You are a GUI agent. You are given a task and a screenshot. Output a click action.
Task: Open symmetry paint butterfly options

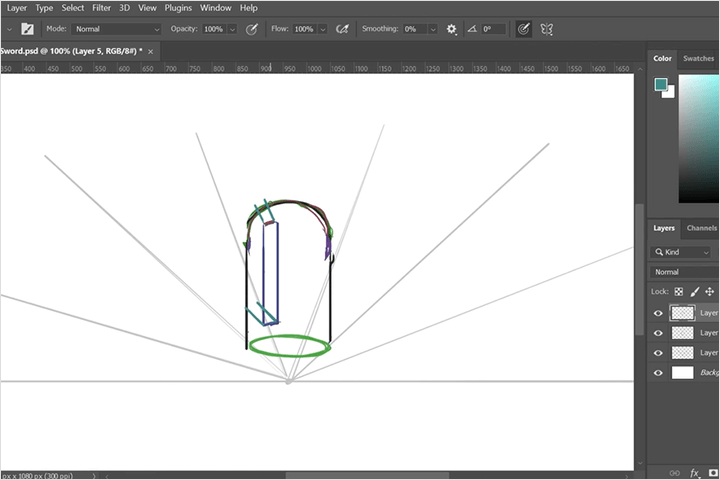pos(546,29)
